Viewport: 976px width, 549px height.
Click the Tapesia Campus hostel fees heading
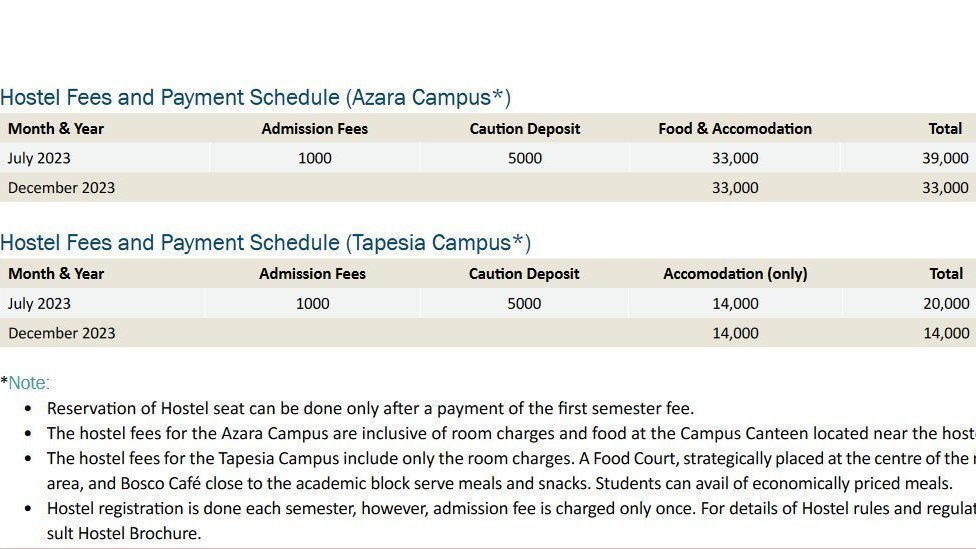click(x=265, y=242)
